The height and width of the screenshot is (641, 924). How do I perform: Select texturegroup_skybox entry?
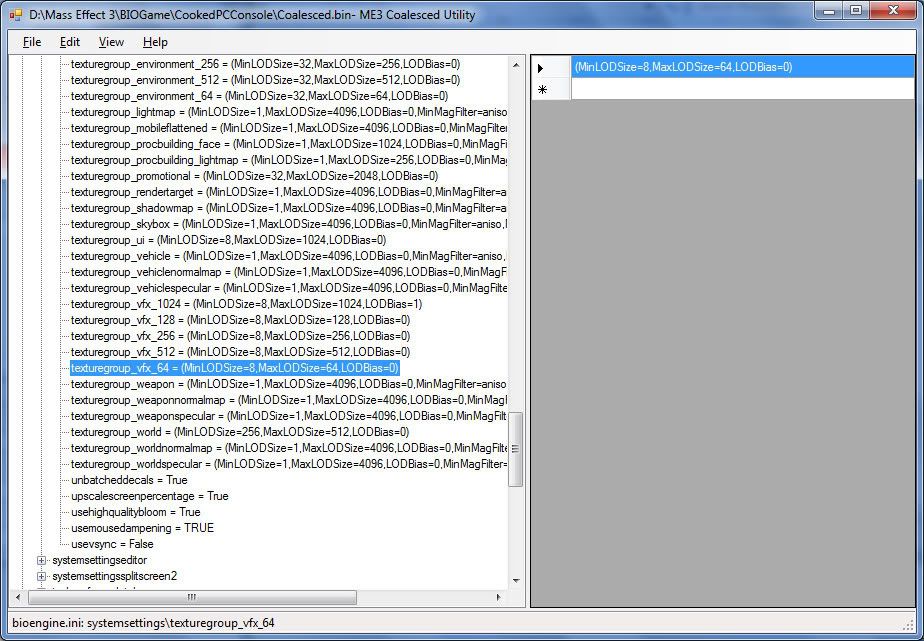point(289,224)
